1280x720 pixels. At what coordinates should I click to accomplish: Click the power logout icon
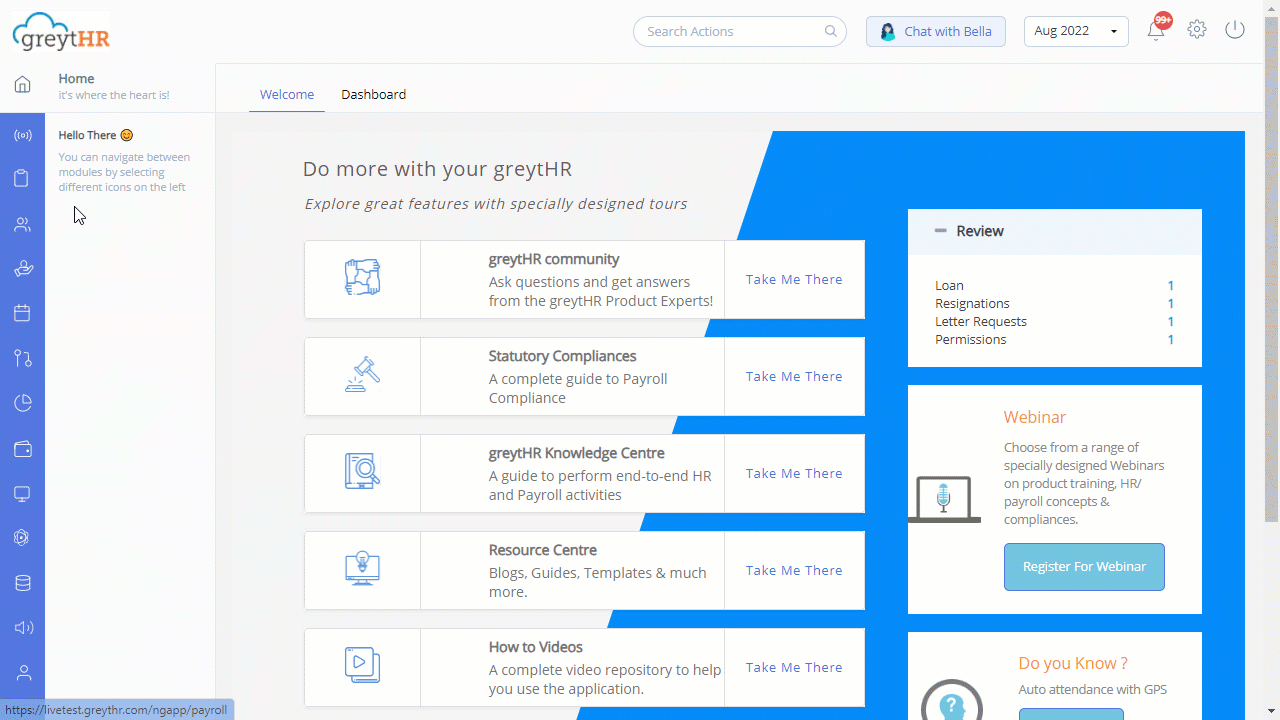pos(1235,29)
